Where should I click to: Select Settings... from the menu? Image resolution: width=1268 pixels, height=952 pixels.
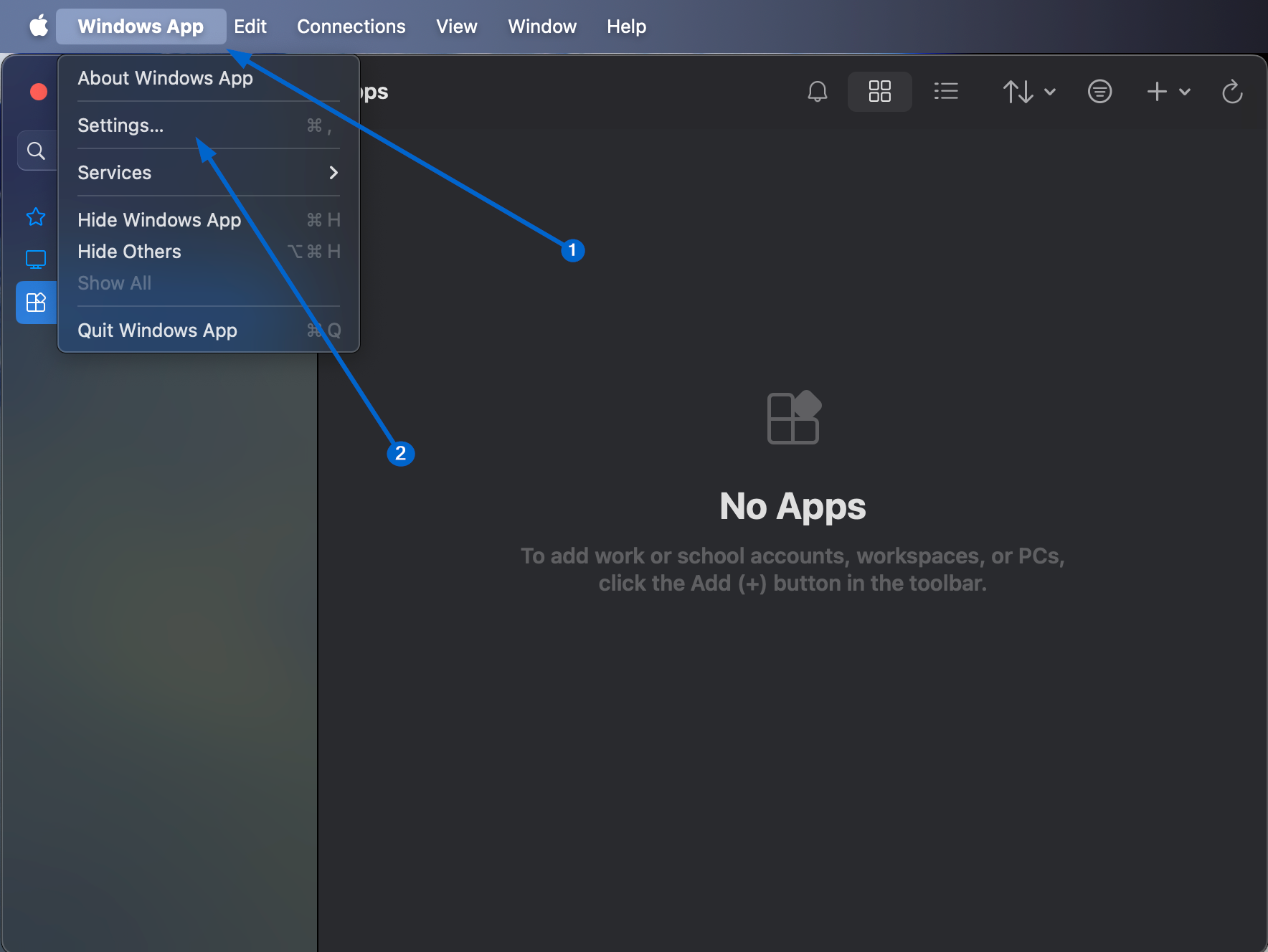[x=209, y=125]
